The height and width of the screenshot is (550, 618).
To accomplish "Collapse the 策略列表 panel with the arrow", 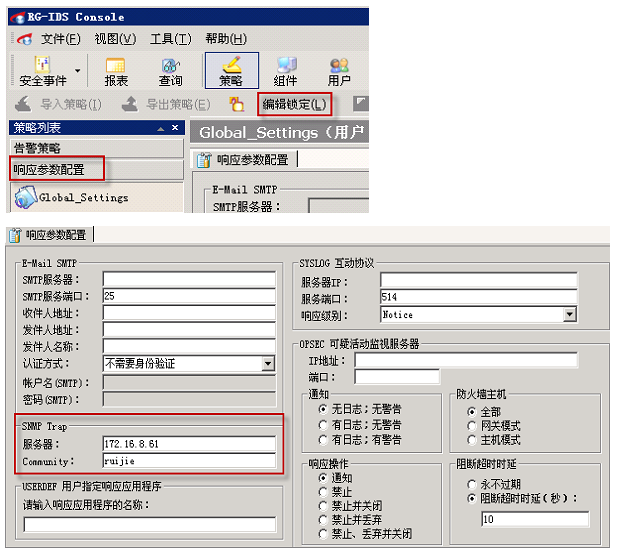I will 160,129.
